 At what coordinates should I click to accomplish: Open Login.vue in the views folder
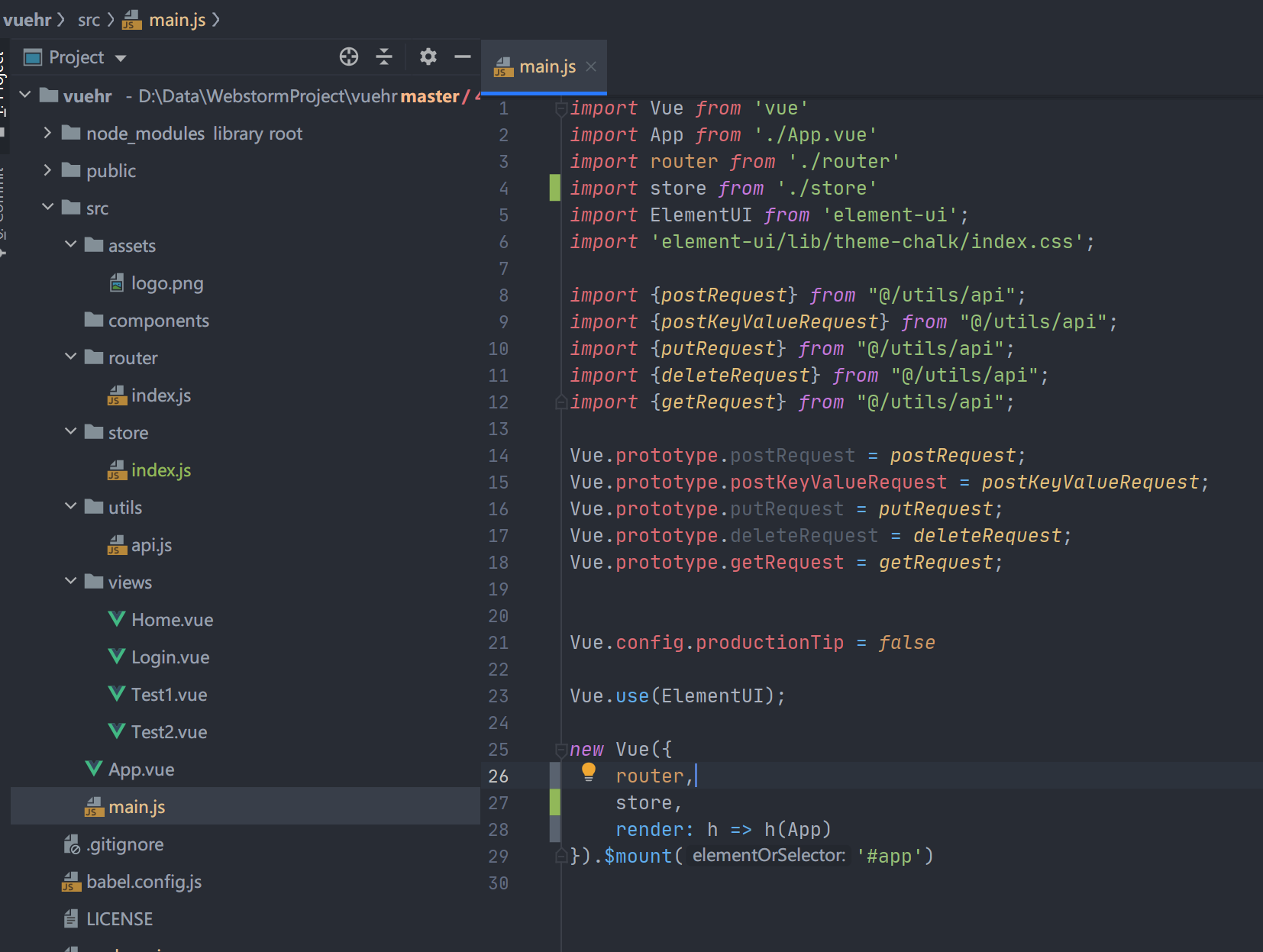[170, 657]
